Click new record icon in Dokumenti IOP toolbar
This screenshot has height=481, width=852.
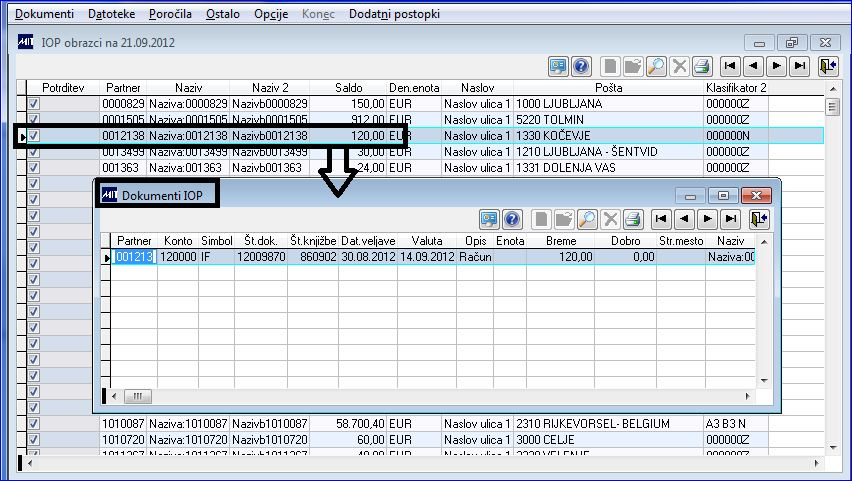[x=541, y=220]
